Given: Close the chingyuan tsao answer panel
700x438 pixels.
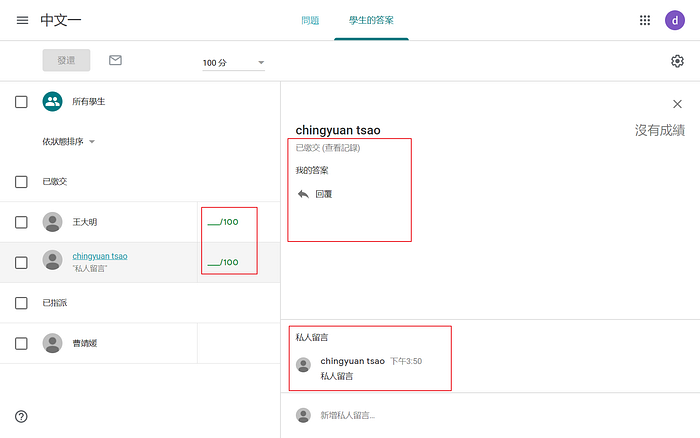Looking at the screenshot, I should [677, 104].
